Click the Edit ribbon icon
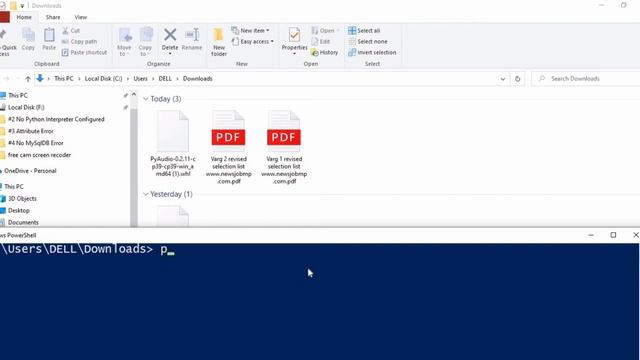This screenshot has width=640, height=360. pos(321,42)
